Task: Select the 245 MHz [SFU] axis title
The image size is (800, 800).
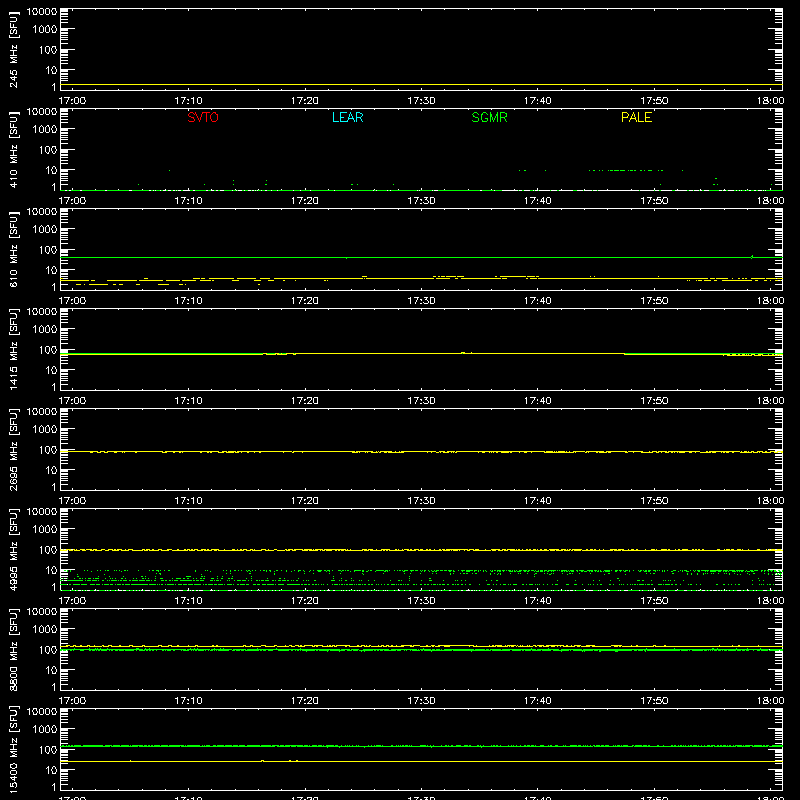Action: click(x=13, y=49)
